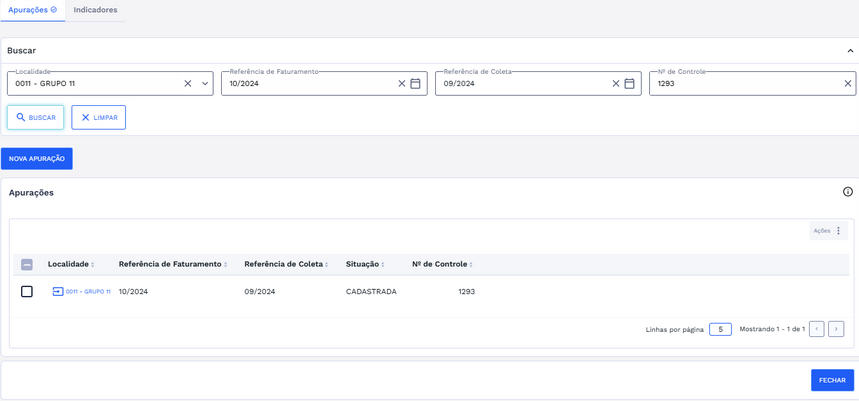This screenshot has width=859, height=402.
Task: Clear the Referência de Faturamento date
Action: tap(402, 84)
